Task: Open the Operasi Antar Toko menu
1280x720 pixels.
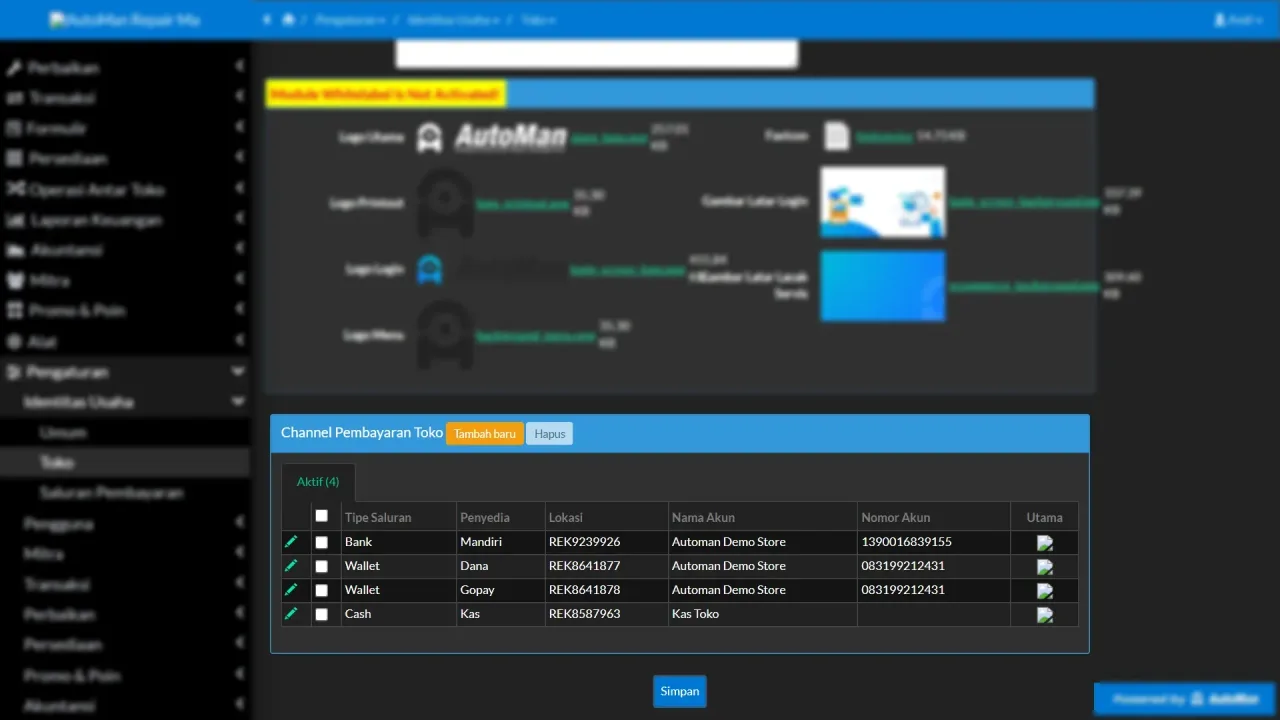Action: tap(97, 189)
